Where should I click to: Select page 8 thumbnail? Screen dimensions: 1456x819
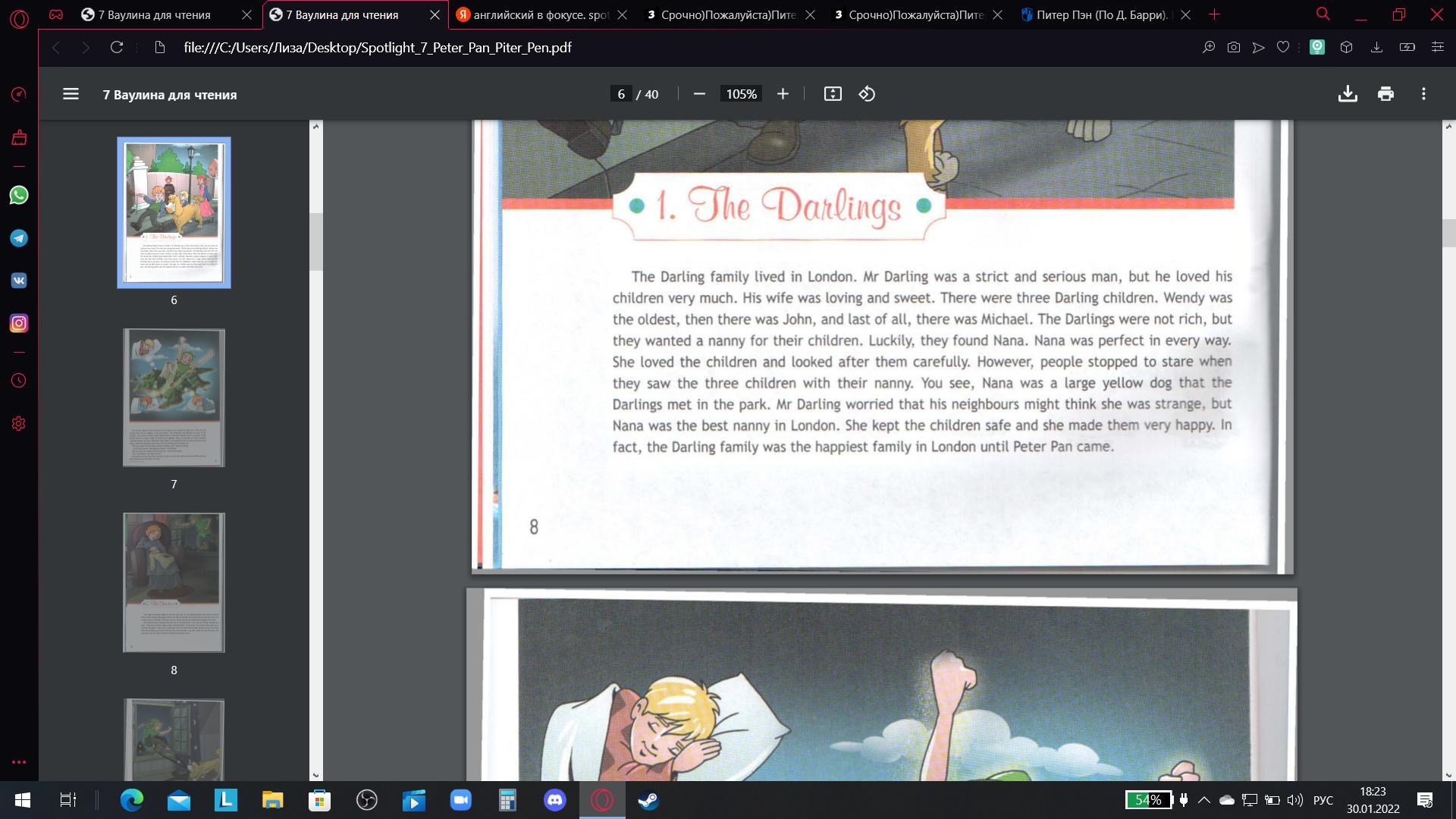[x=174, y=582]
